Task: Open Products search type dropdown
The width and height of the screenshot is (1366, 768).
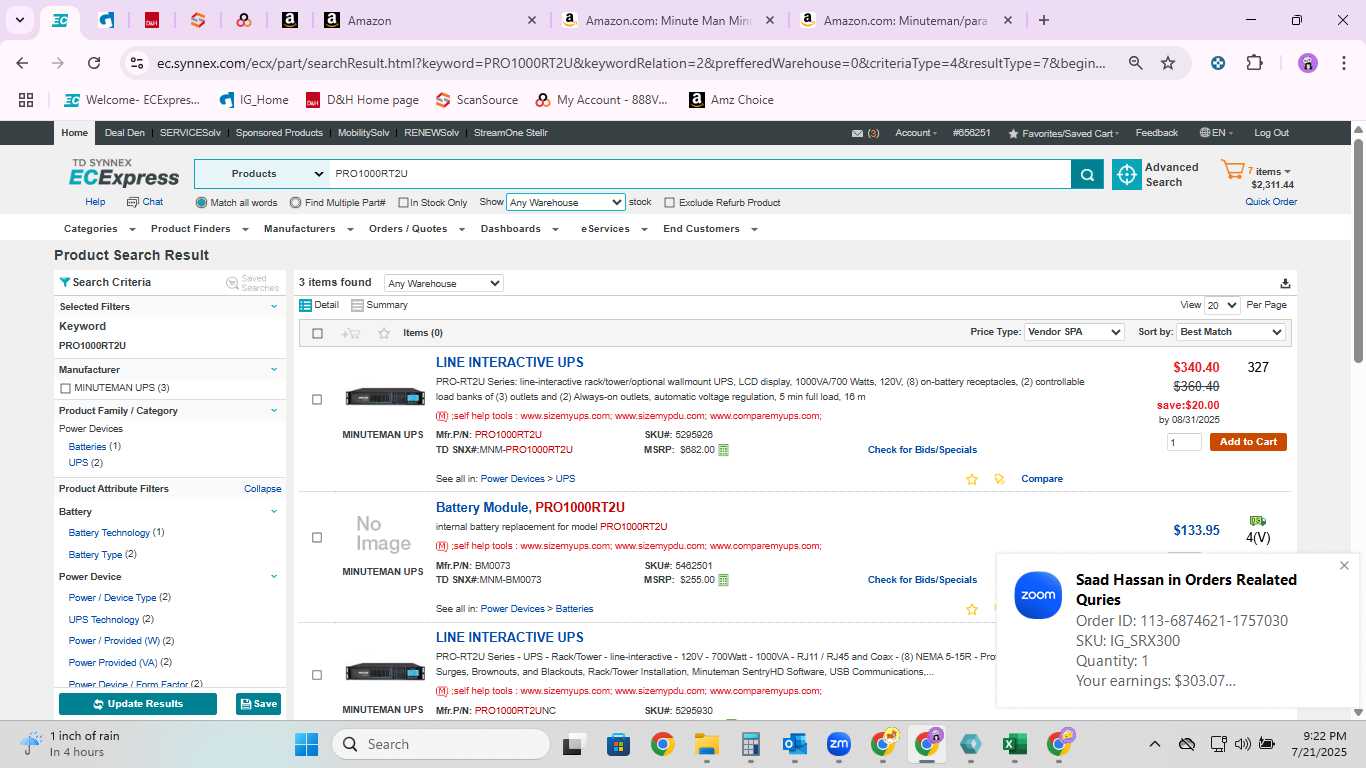Action: 263,174
